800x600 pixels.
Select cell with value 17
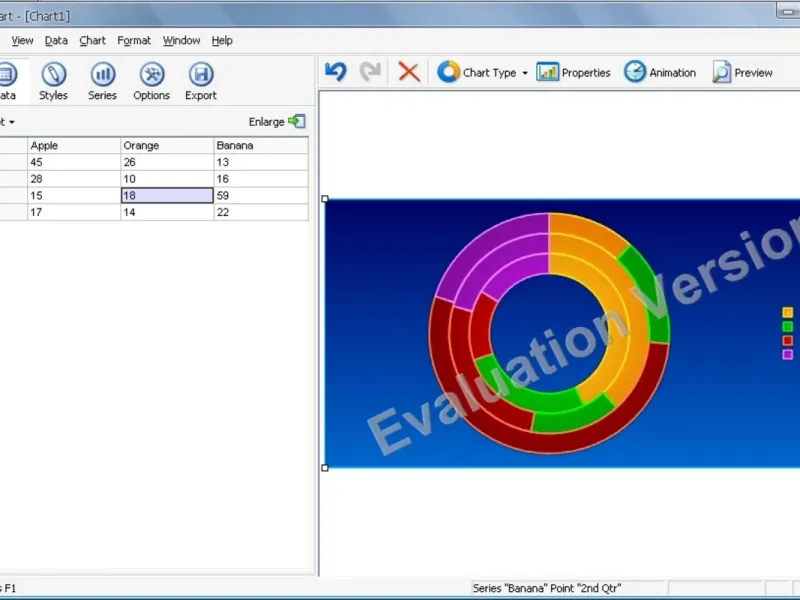[74, 212]
